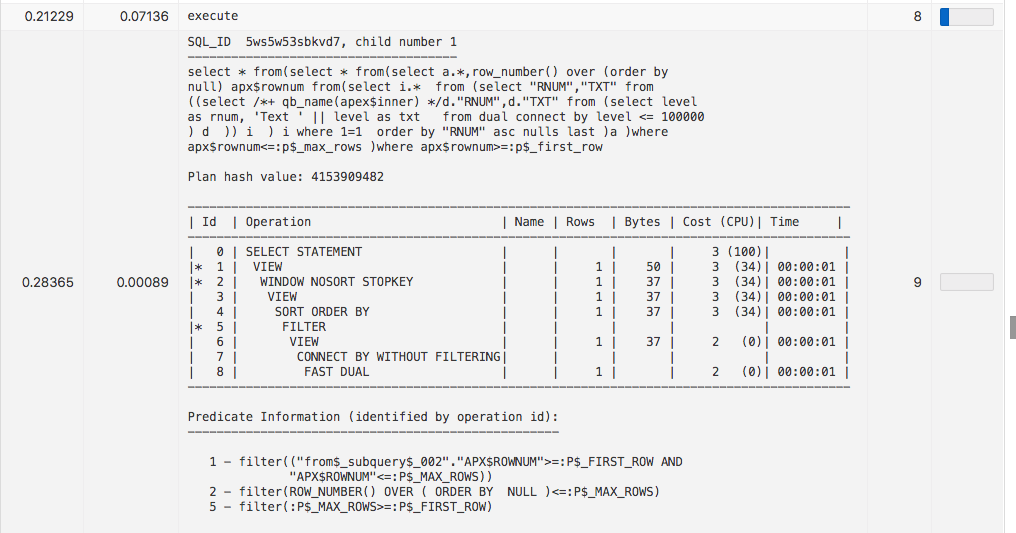Click the blue progress bar in execute row
The height and width of the screenshot is (533, 1016).
click(x=965, y=17)
